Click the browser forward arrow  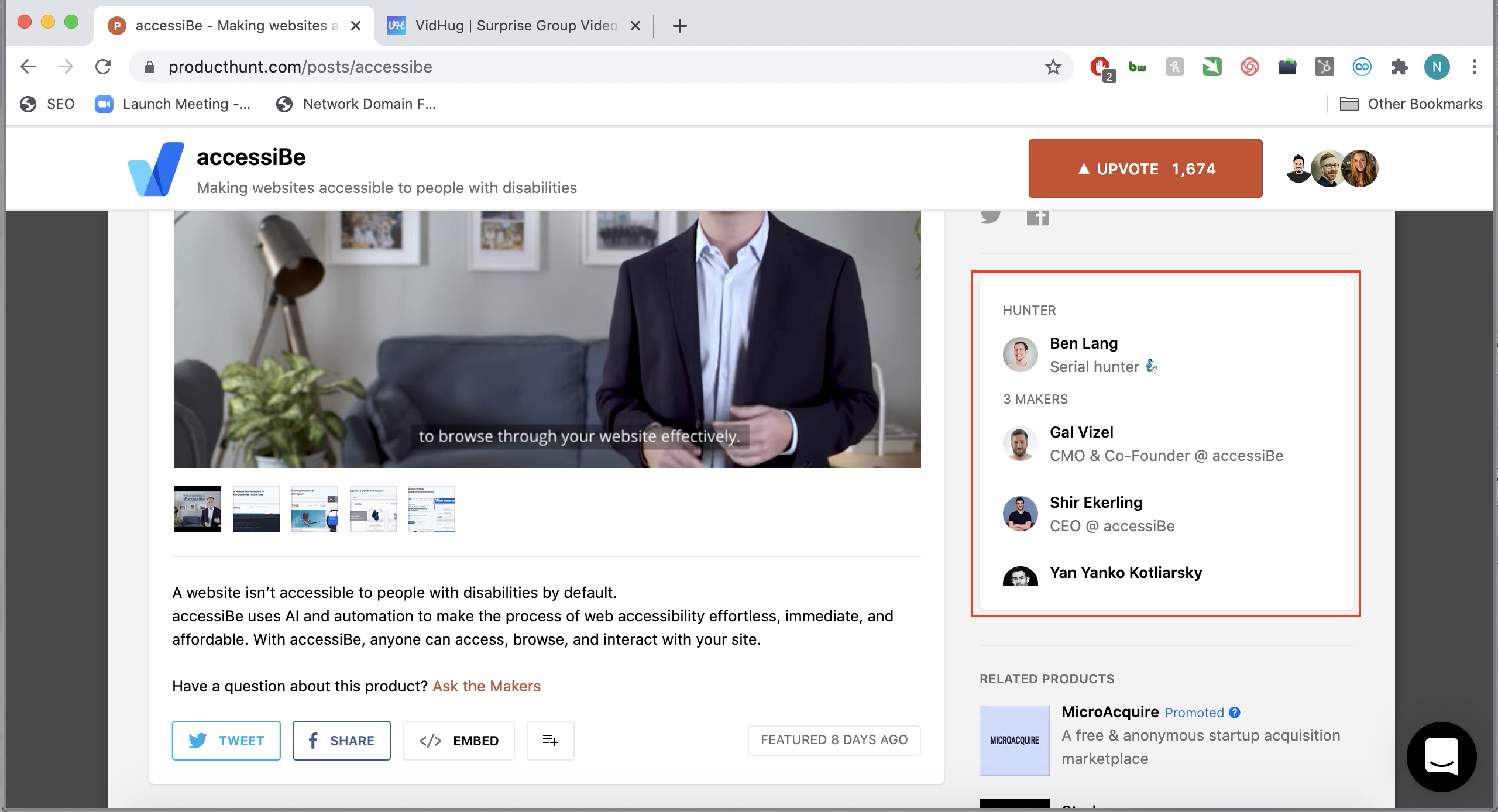pos(66,67)
